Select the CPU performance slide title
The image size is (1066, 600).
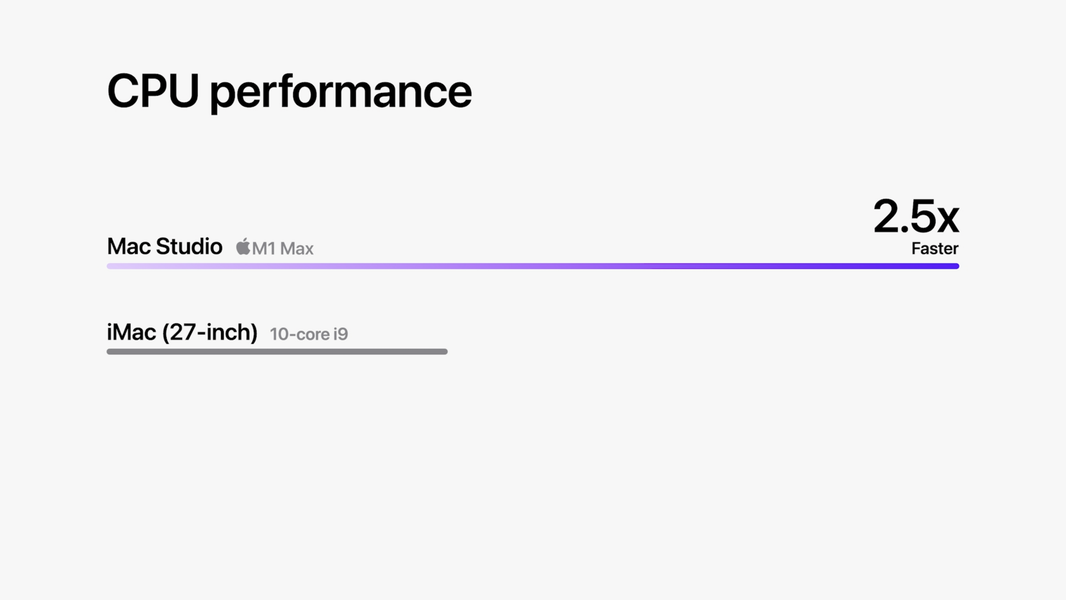coord(289,91)
